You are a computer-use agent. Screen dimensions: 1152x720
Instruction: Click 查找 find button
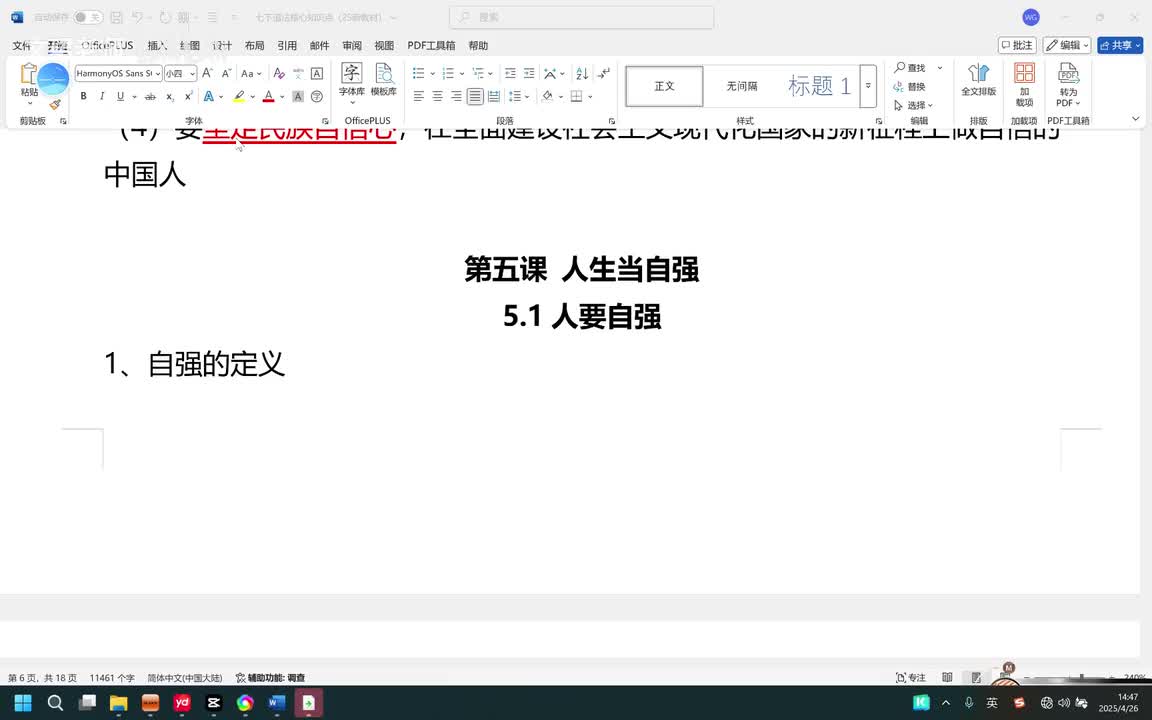pyautogui.click(x=910, y=68)
